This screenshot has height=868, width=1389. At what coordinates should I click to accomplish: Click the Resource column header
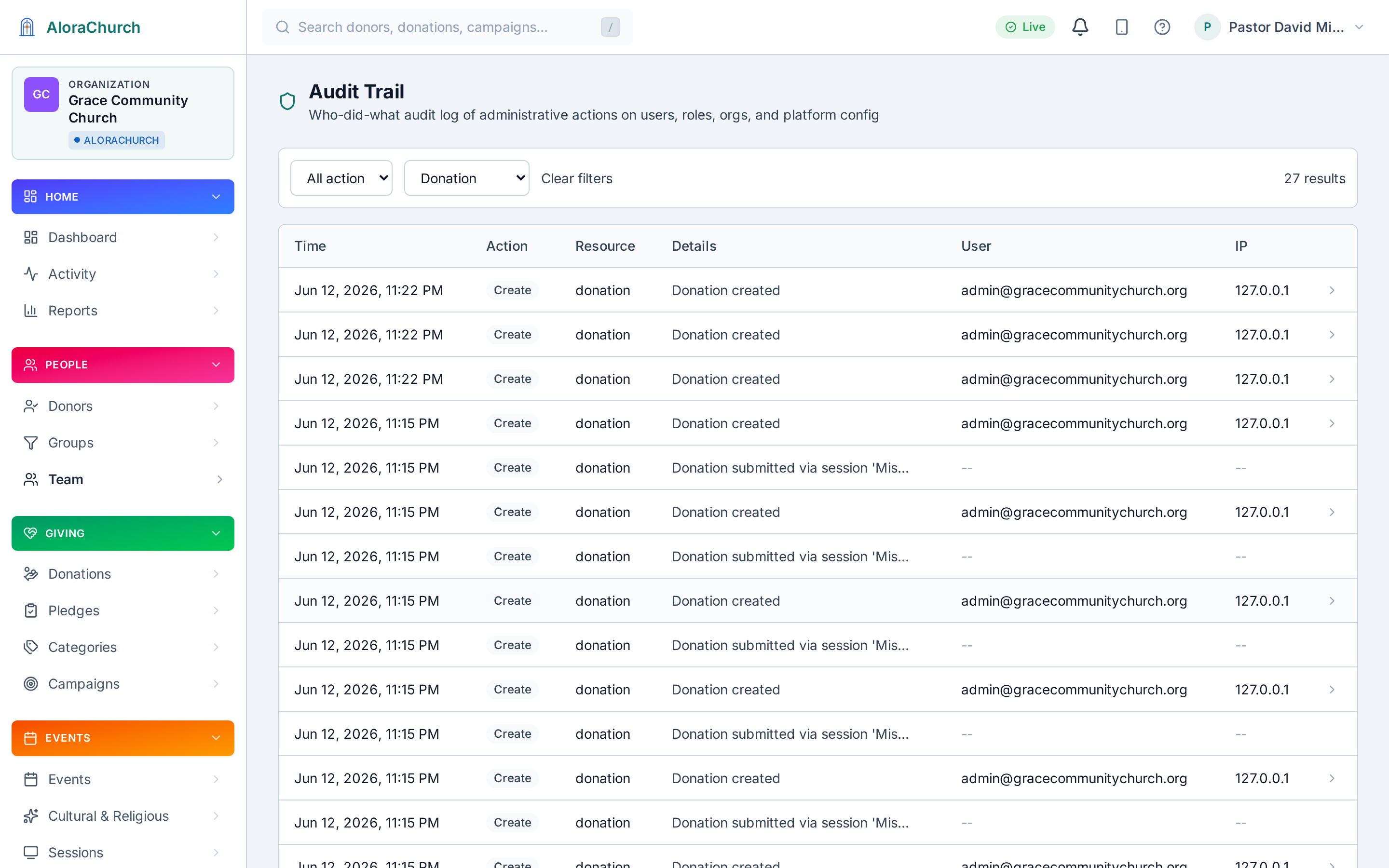(605, 246)
